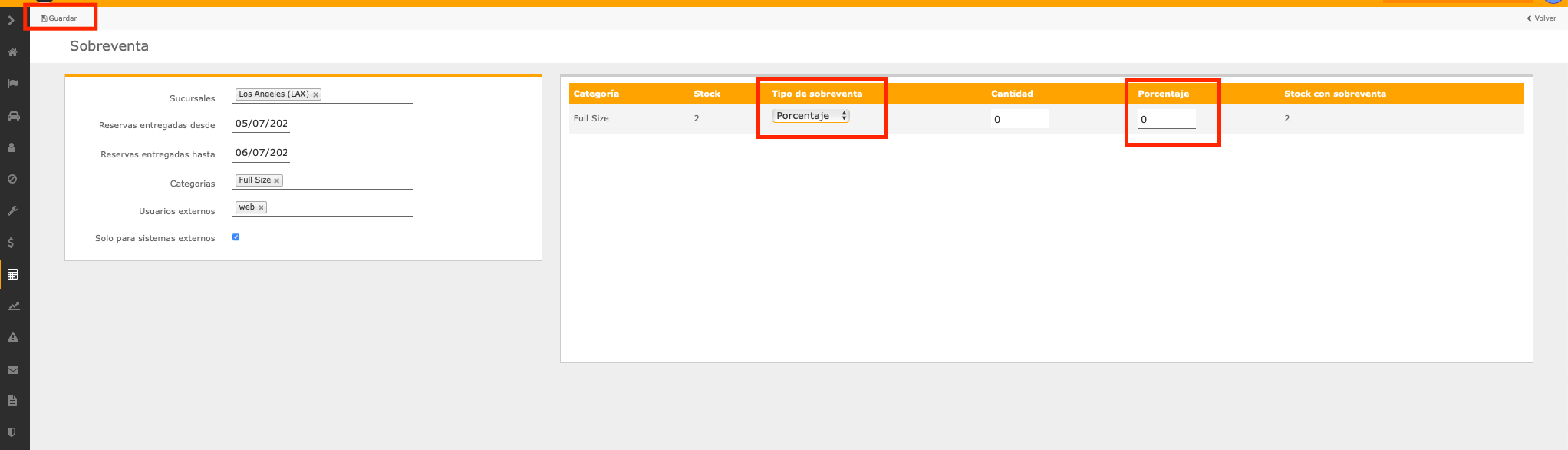The width and height of the screenshot is (1568, 450).
Task: Open the warning triangle sidebar icon
Action: click(x=13, y=337)
